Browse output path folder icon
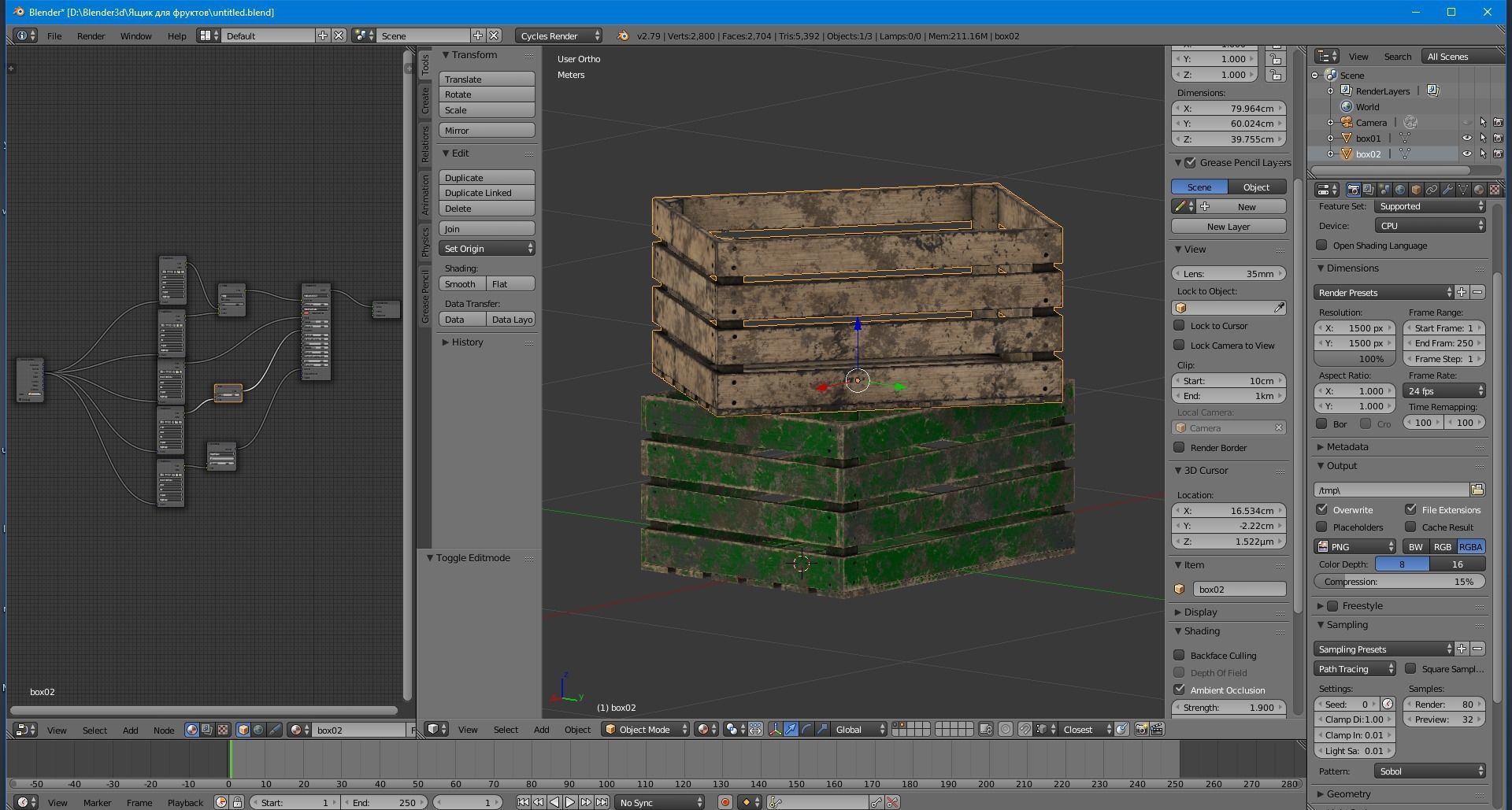The image size is (1512, 810). point(1477,490)
